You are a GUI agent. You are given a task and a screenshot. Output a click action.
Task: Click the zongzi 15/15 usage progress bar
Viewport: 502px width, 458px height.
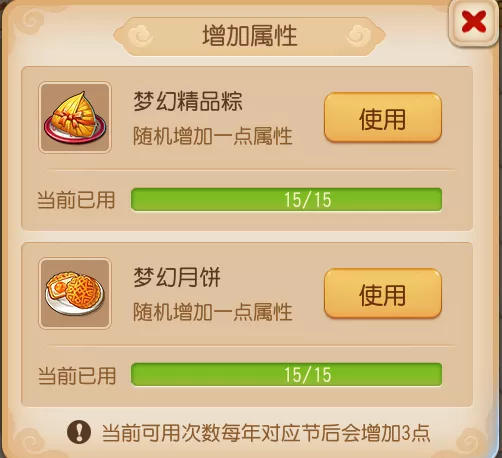[x=286, y=199]
